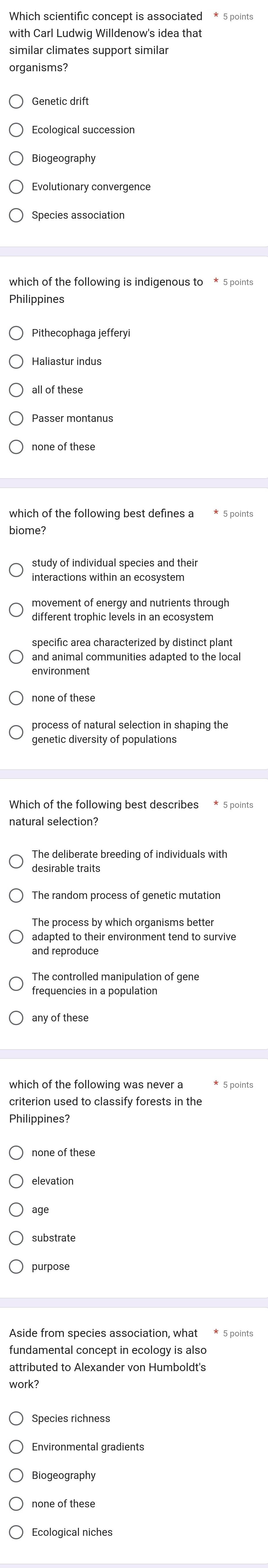Select purpose for forest classification question

click(x=16, y=1266)
